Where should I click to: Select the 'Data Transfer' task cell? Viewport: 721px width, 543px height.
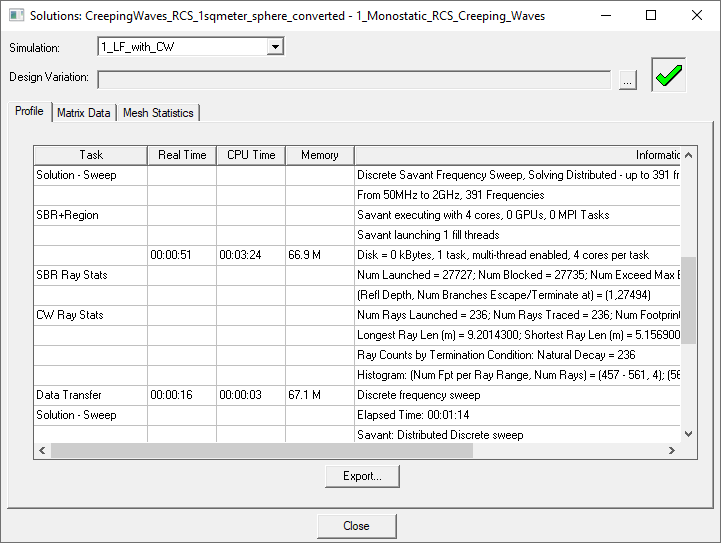[x=91, y=395]
